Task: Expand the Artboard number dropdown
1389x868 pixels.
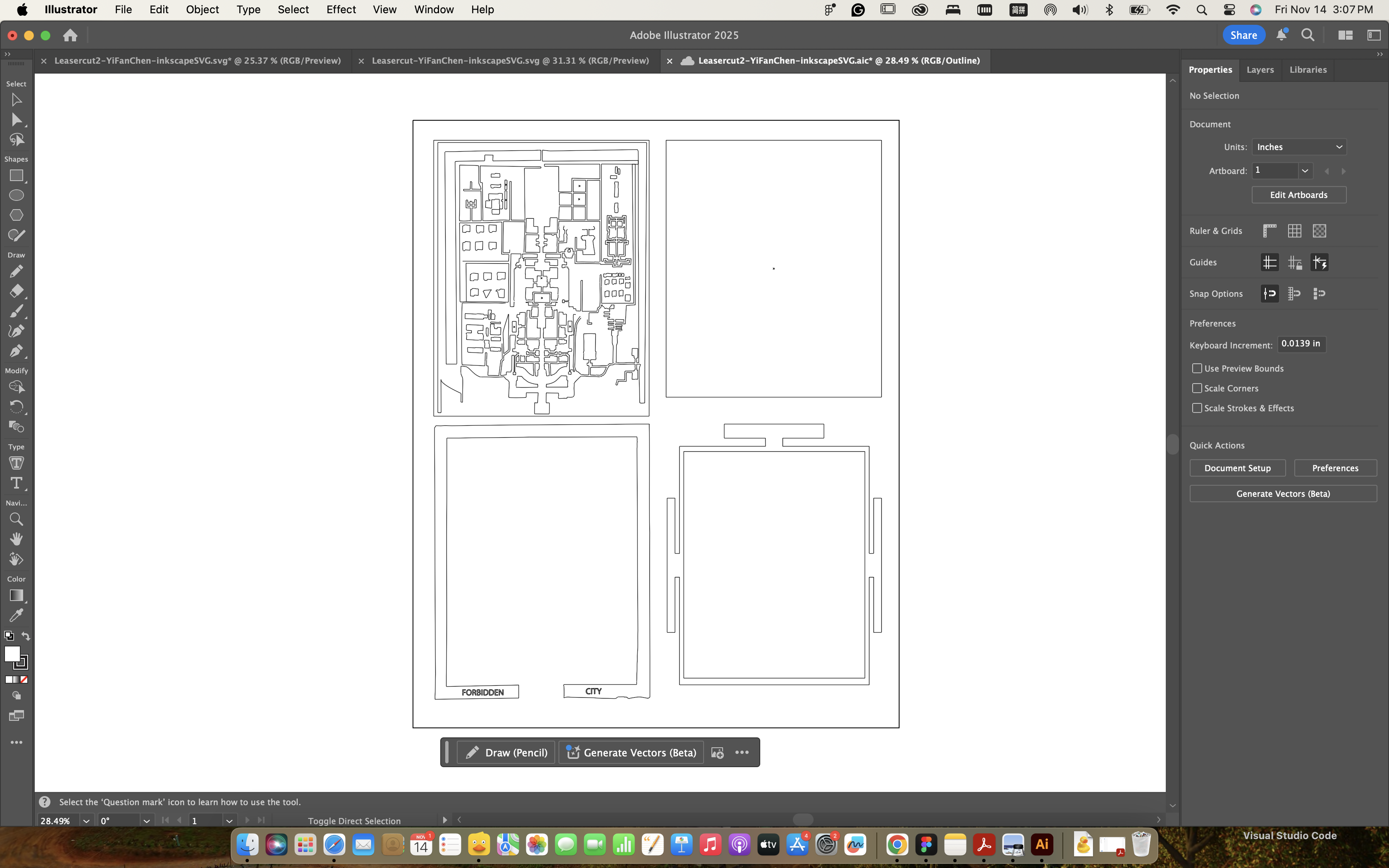Action: pos(1305,170)
